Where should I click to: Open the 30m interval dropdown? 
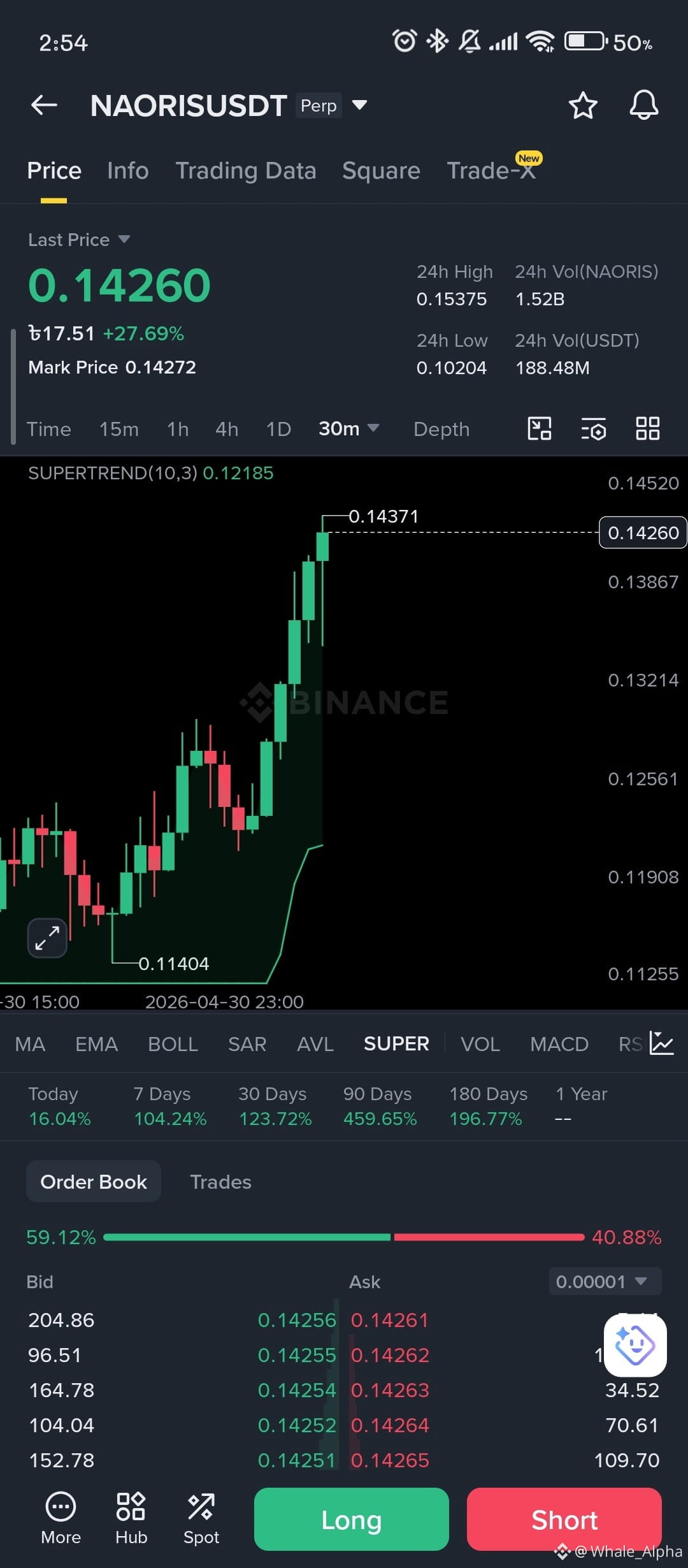348,428
